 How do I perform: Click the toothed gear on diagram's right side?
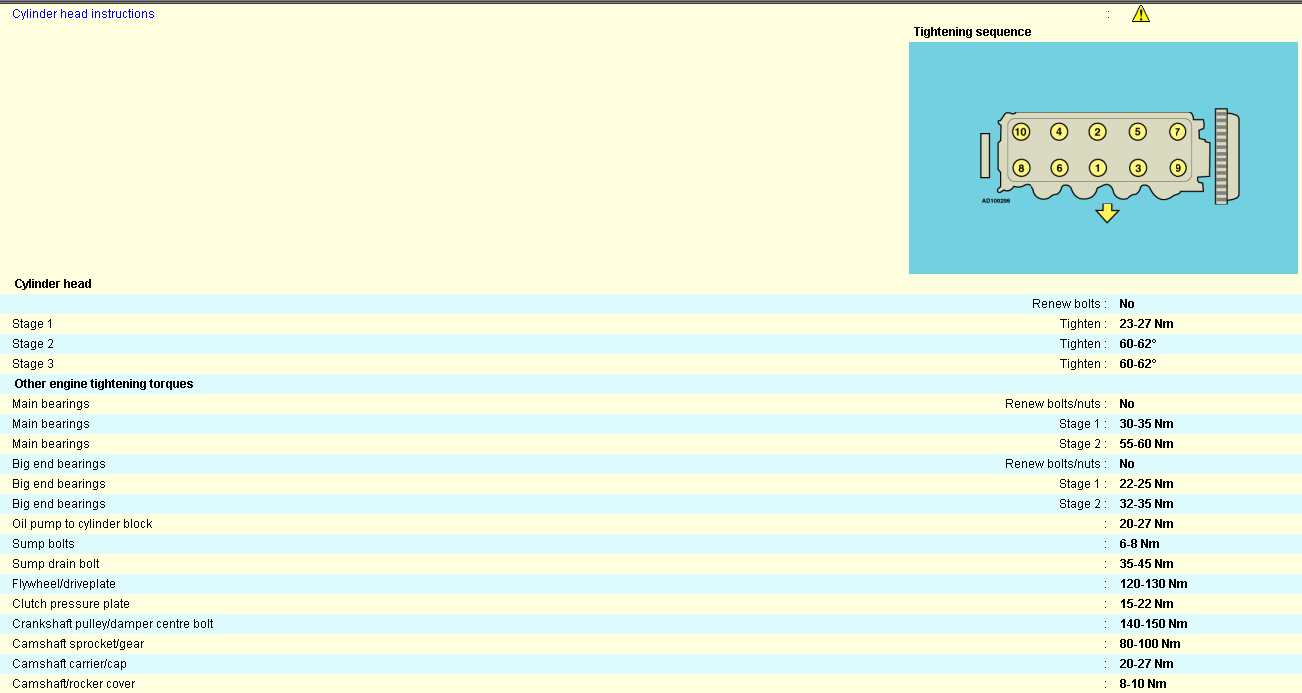point(1222,156)
